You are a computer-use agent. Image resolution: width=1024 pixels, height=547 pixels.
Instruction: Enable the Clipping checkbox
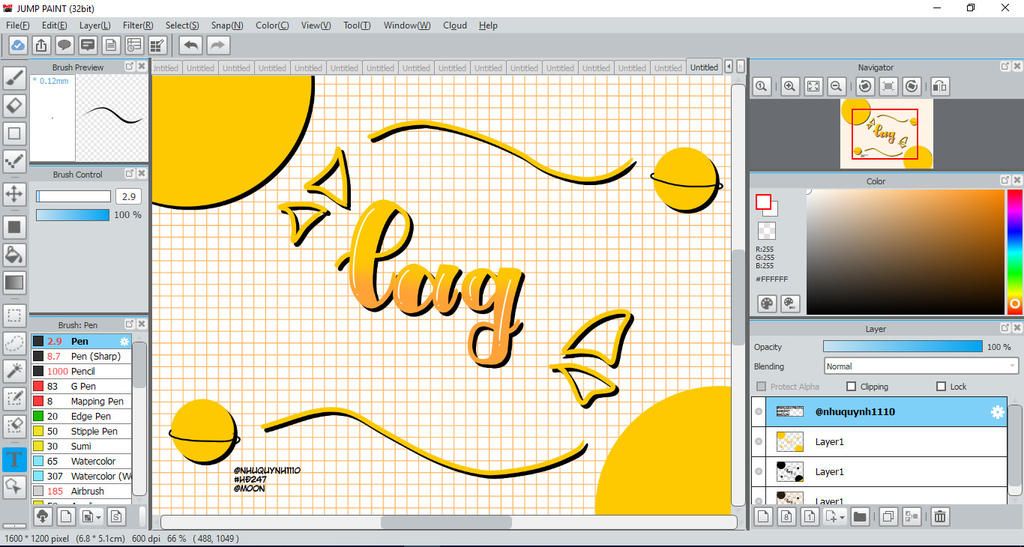tap(851, 386)
